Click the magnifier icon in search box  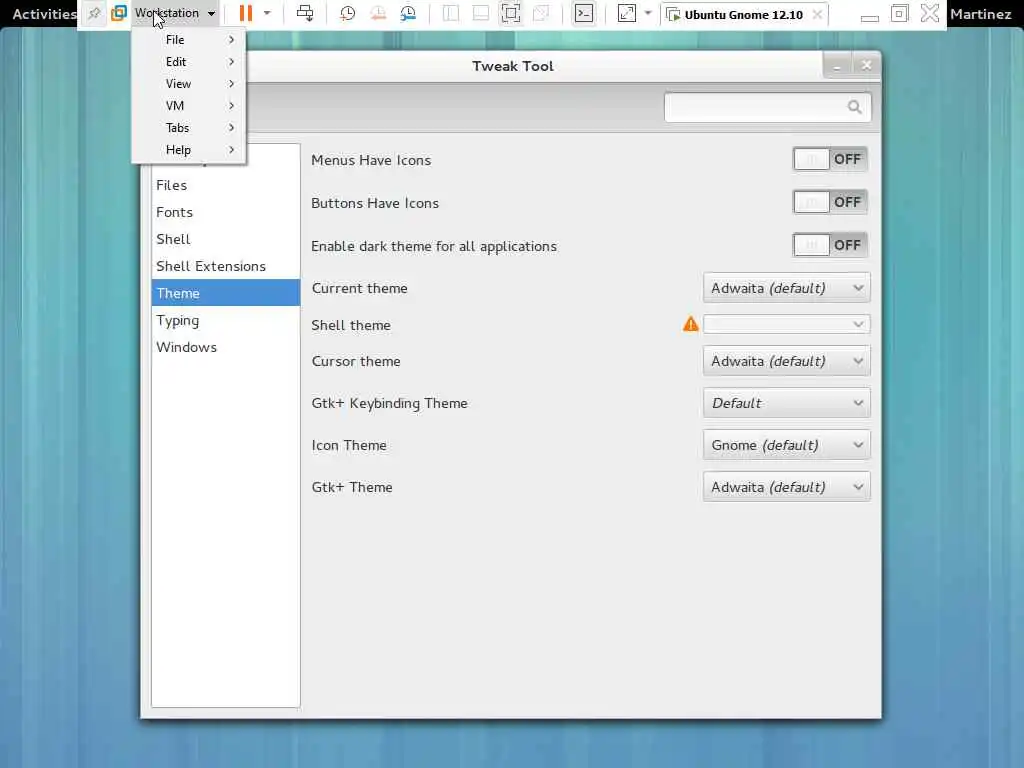point(854,107)
